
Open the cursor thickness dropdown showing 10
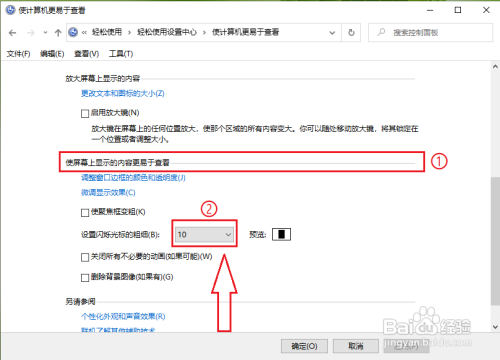coord(204,234)
